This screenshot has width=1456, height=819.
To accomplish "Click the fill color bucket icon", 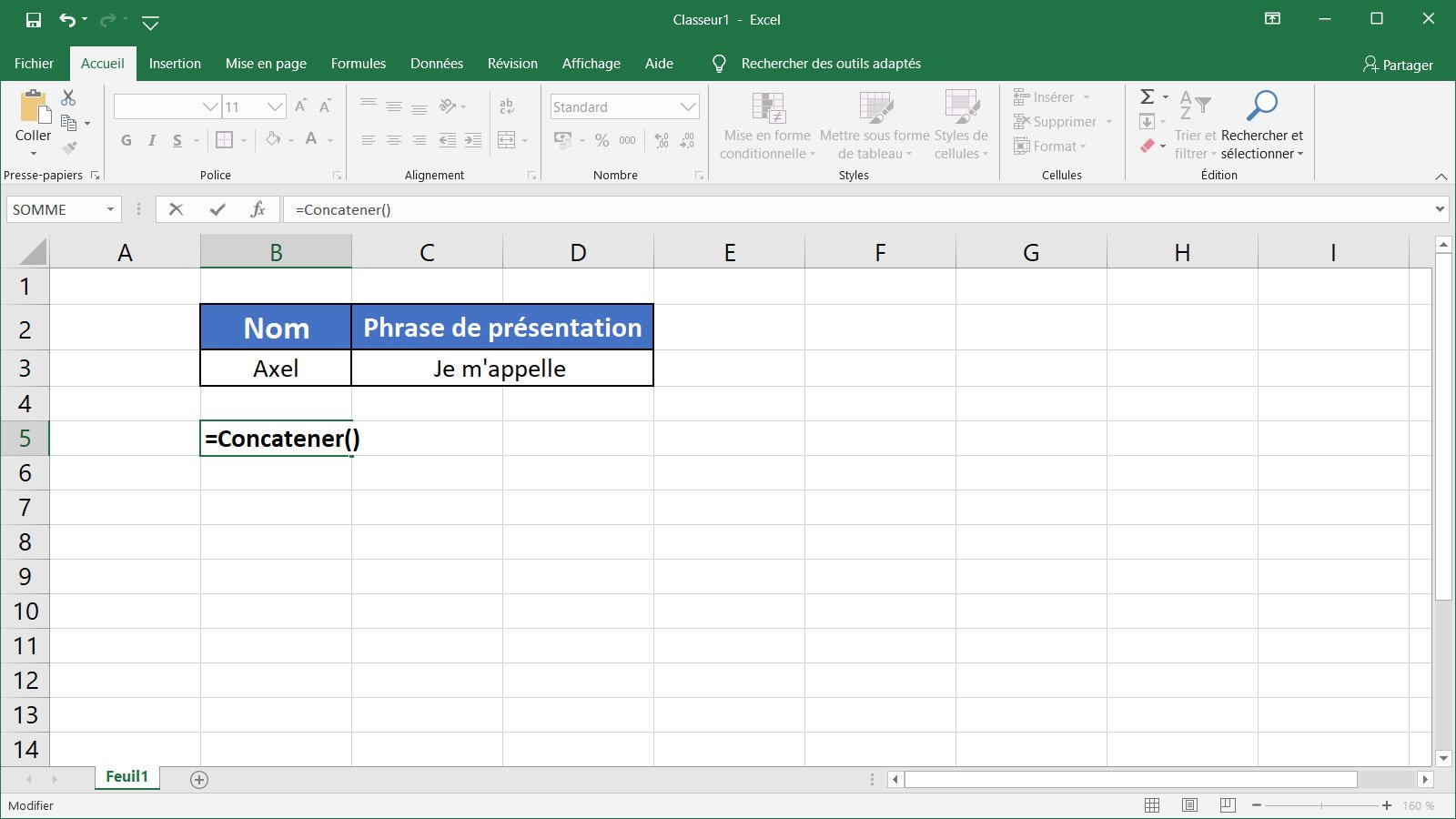I will pyautogui.click(x=273, y=139).
